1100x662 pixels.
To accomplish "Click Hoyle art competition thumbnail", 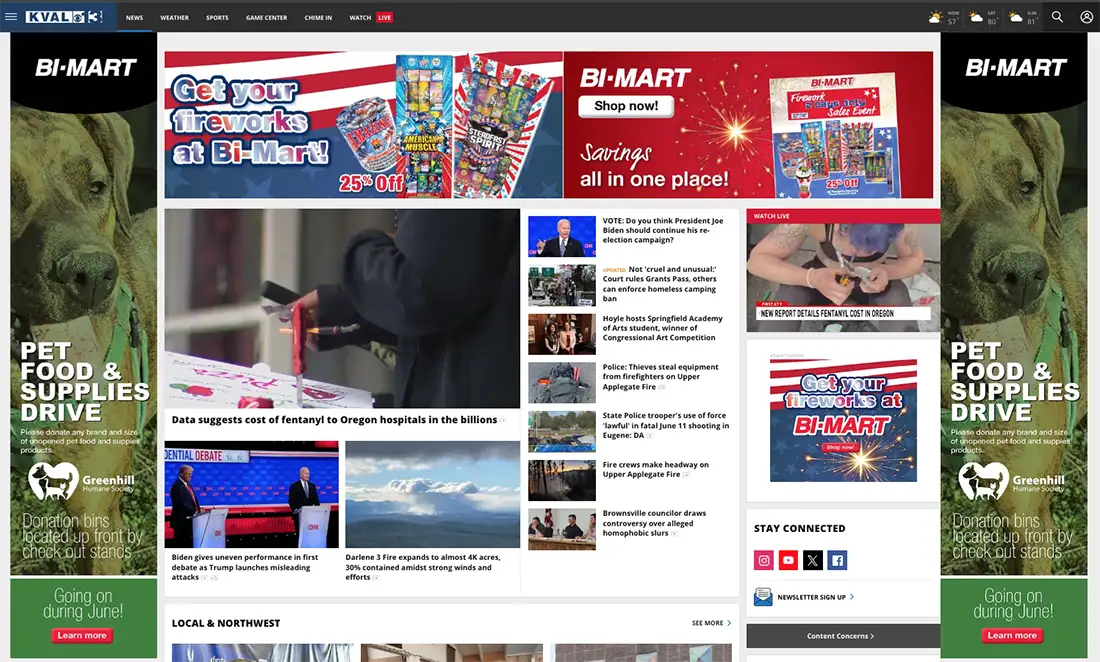I will (562, 334).
